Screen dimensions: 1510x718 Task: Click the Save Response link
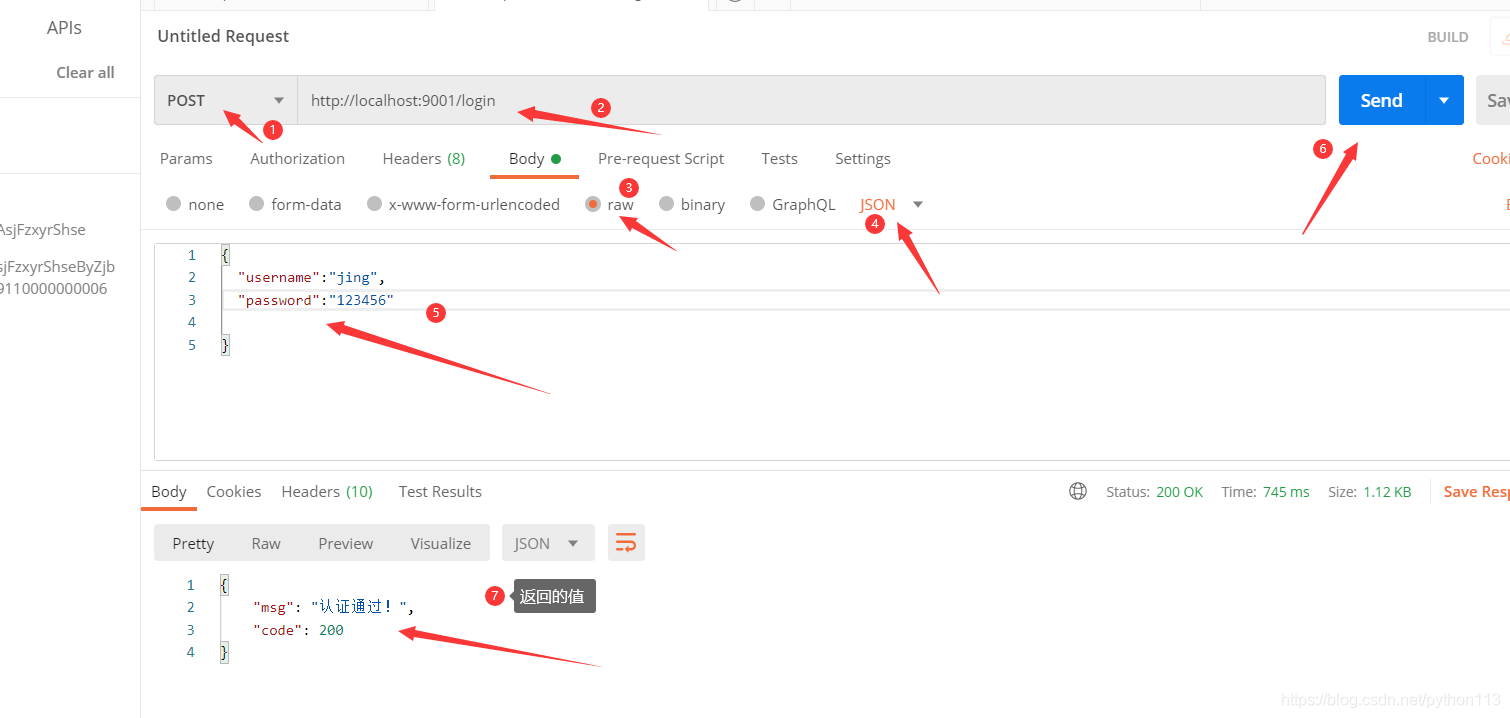tap(1476, 491)
